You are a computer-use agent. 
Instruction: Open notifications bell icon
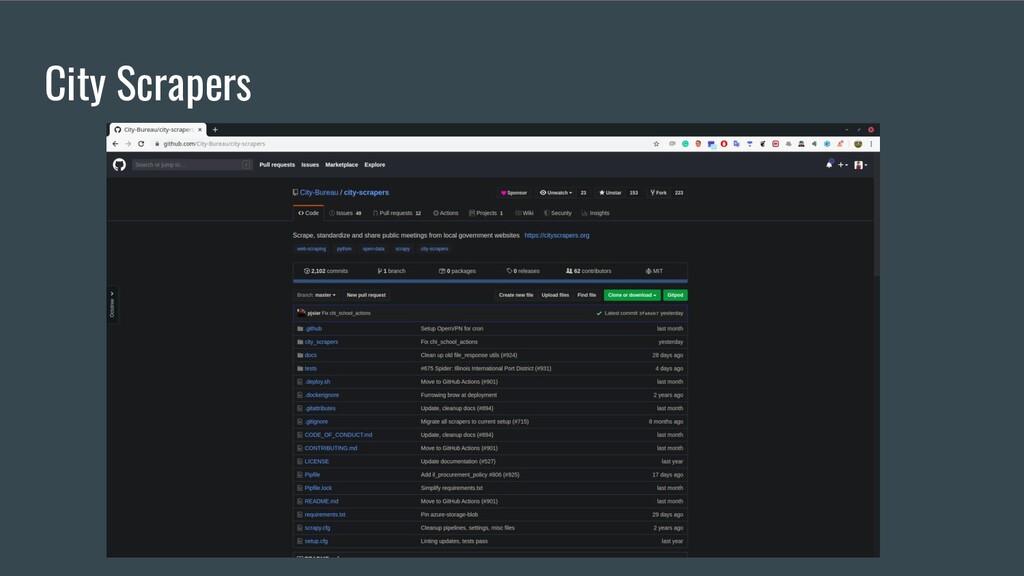[829, 165]
